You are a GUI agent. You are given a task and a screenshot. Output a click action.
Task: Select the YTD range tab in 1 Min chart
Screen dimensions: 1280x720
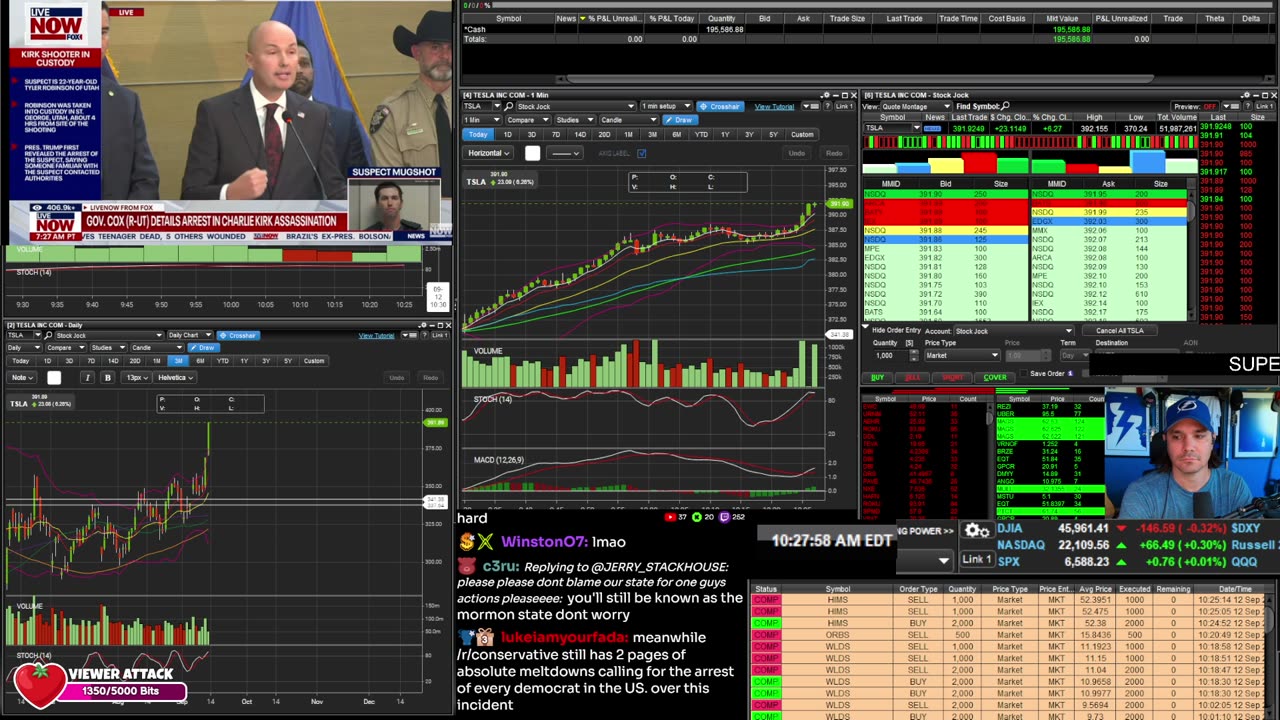click(701, 134)
